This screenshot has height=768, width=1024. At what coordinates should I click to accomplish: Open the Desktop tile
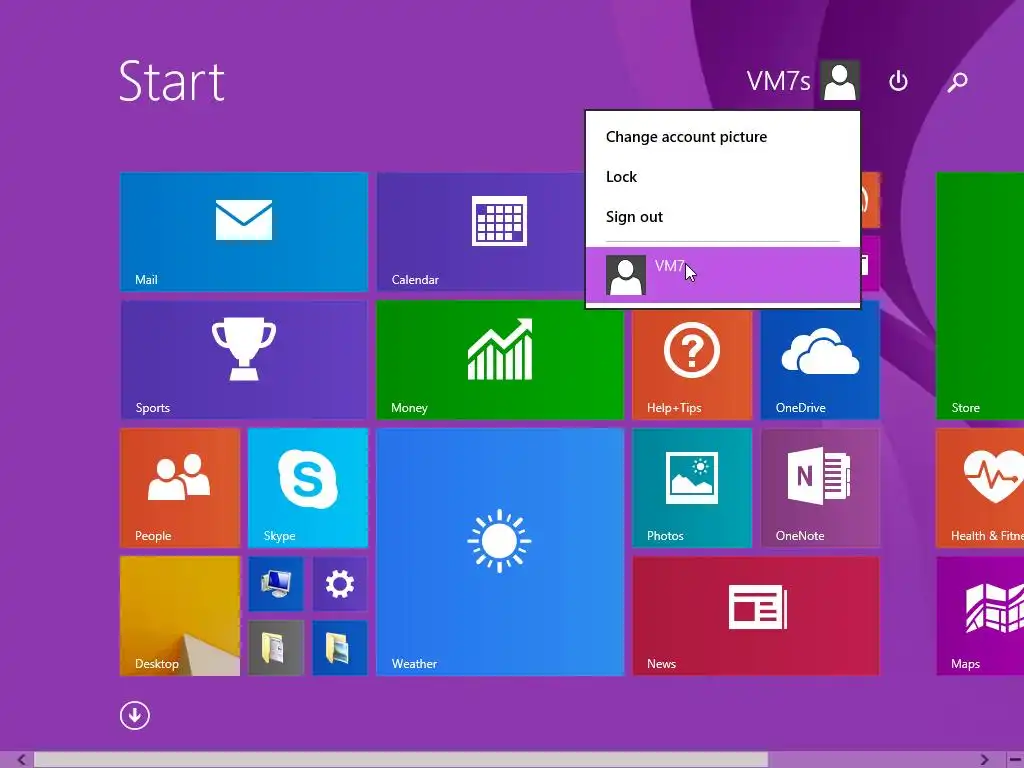click(x=180, y=615)
